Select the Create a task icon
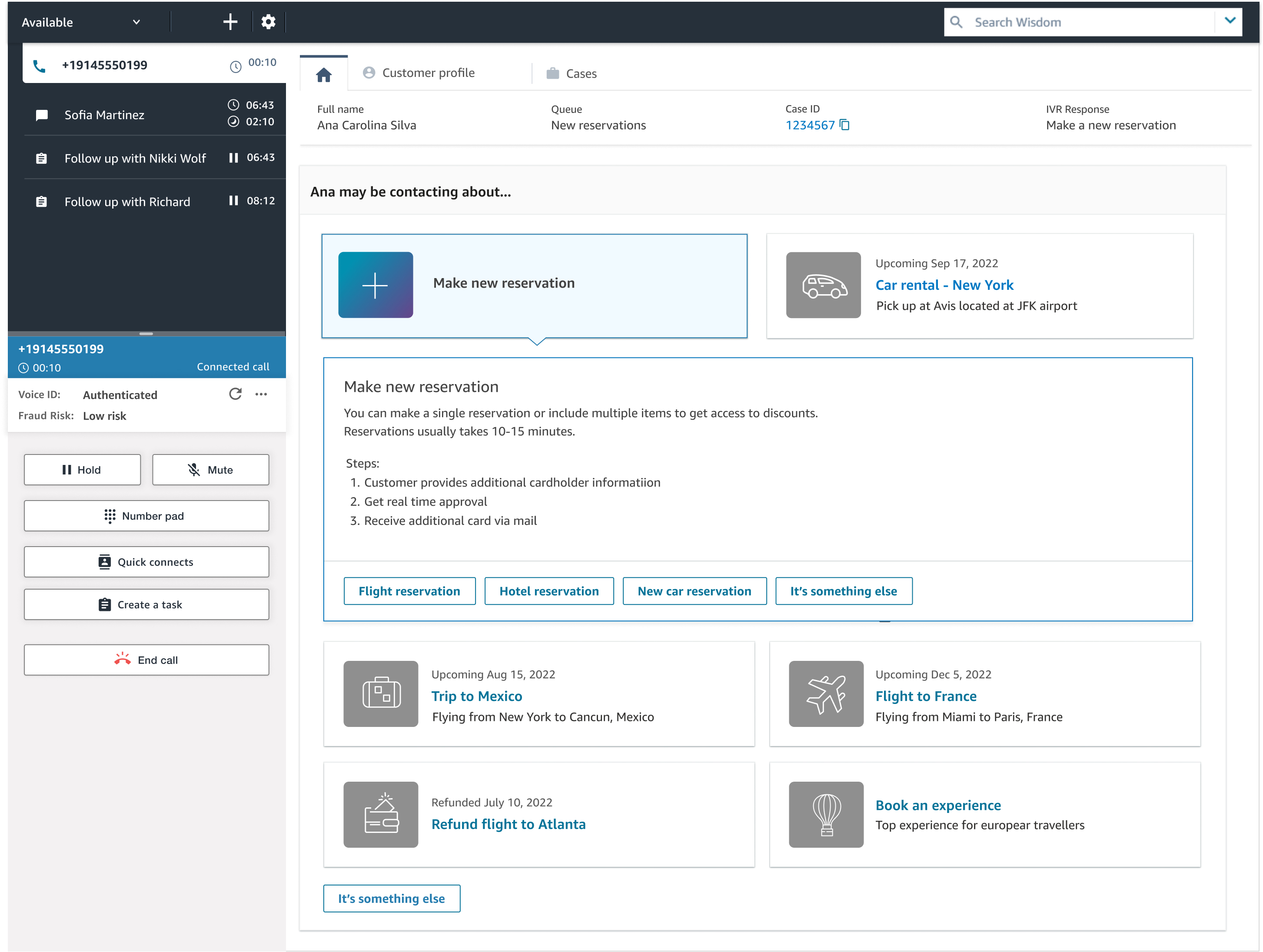The width and height of the screenshot is (1263, 952). (104, 604)
